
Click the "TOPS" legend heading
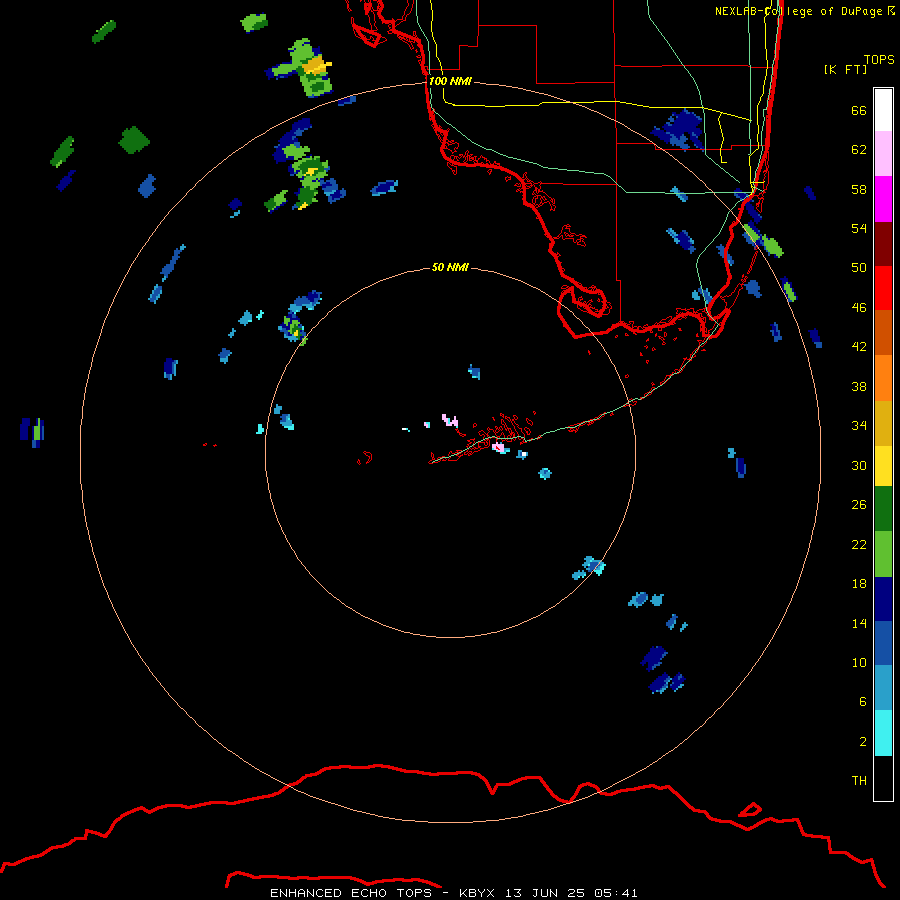coord(879,60)
